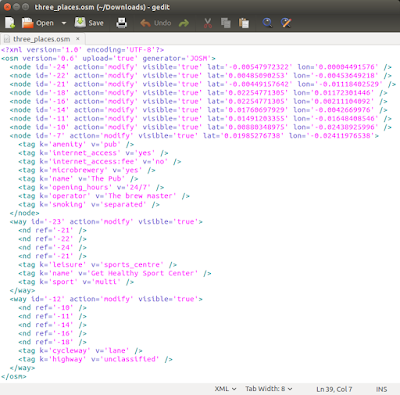
Task: Copy selection using the copy icon
Action: (226, 23)
